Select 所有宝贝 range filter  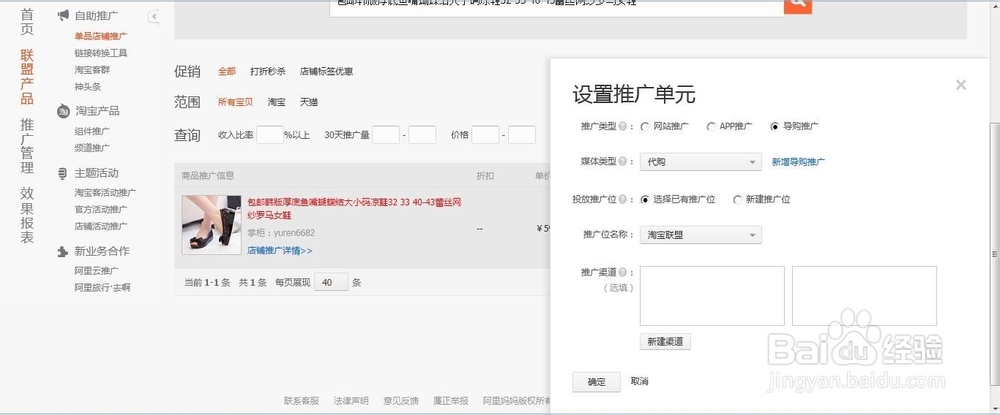tap(235, 102)
